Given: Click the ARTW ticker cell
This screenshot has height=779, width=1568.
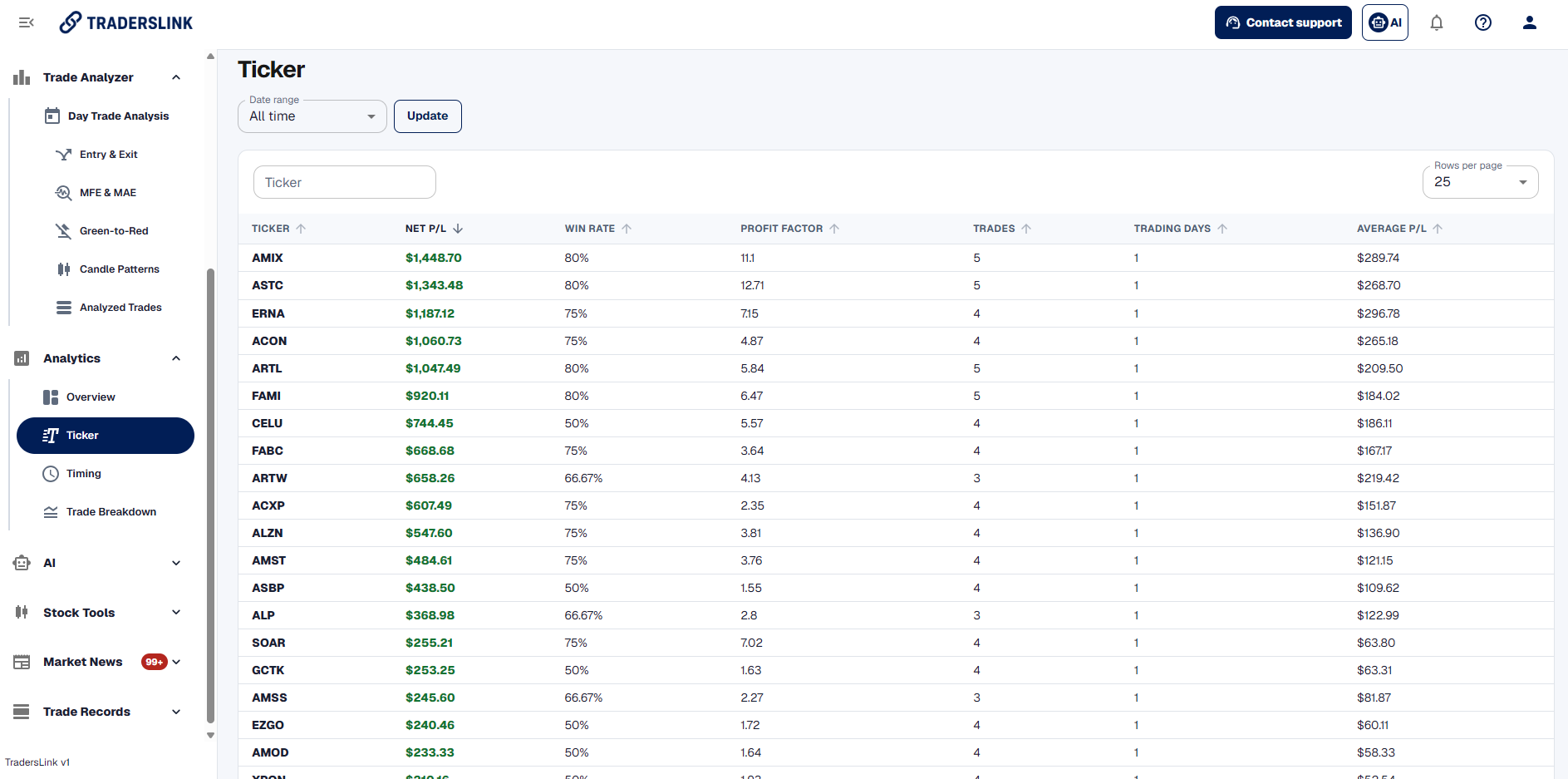Looking at the screenshot, I should (269, 479).
